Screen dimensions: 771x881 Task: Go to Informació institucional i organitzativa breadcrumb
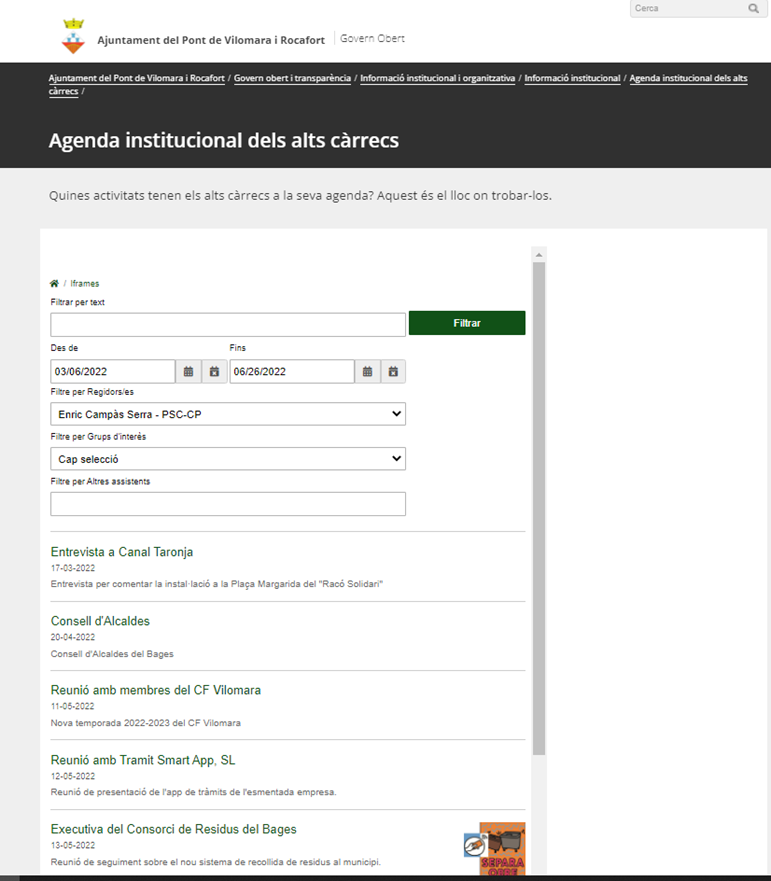(438, 78)
